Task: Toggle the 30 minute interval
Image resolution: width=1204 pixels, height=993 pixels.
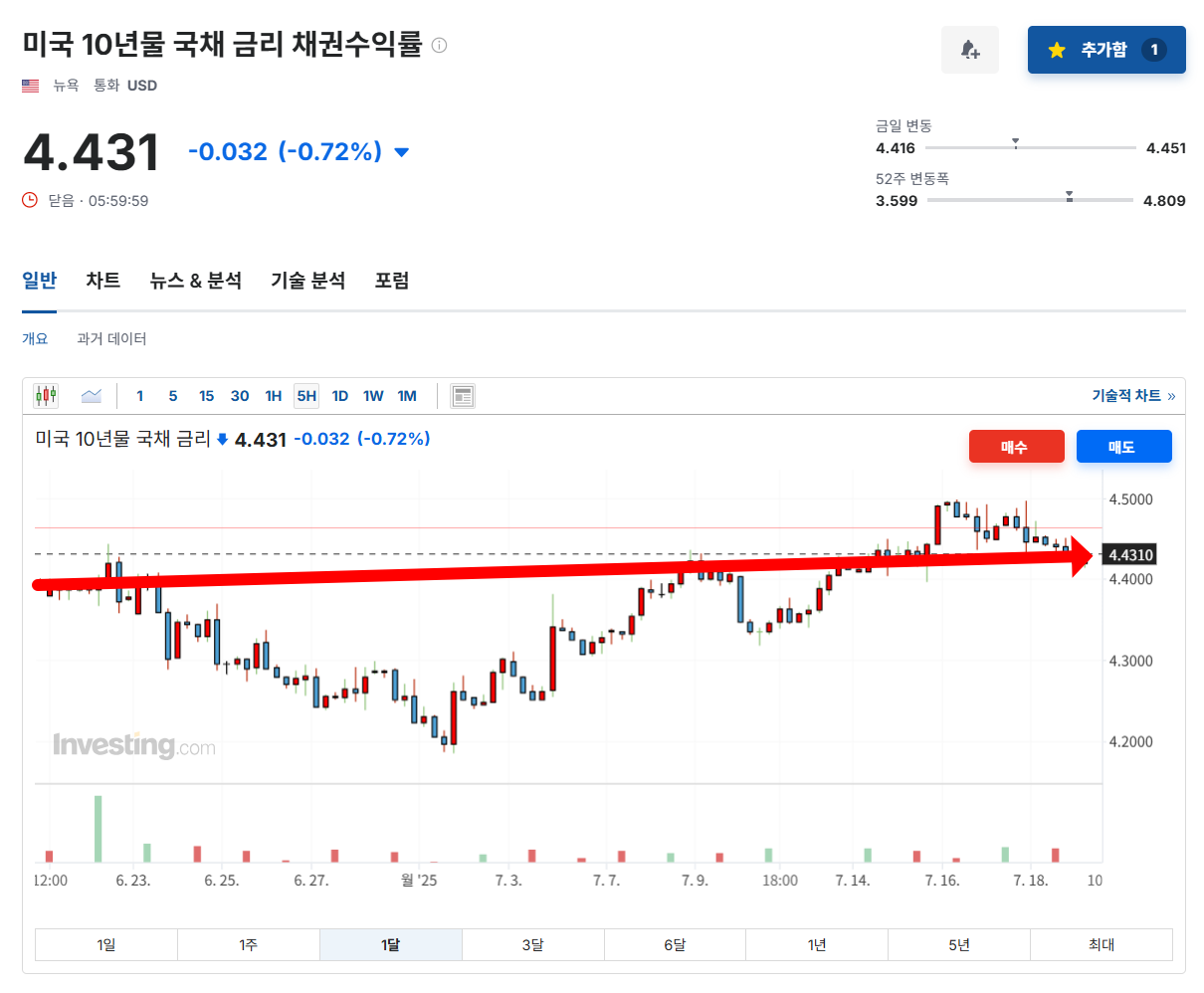Action: pos(239,395)
